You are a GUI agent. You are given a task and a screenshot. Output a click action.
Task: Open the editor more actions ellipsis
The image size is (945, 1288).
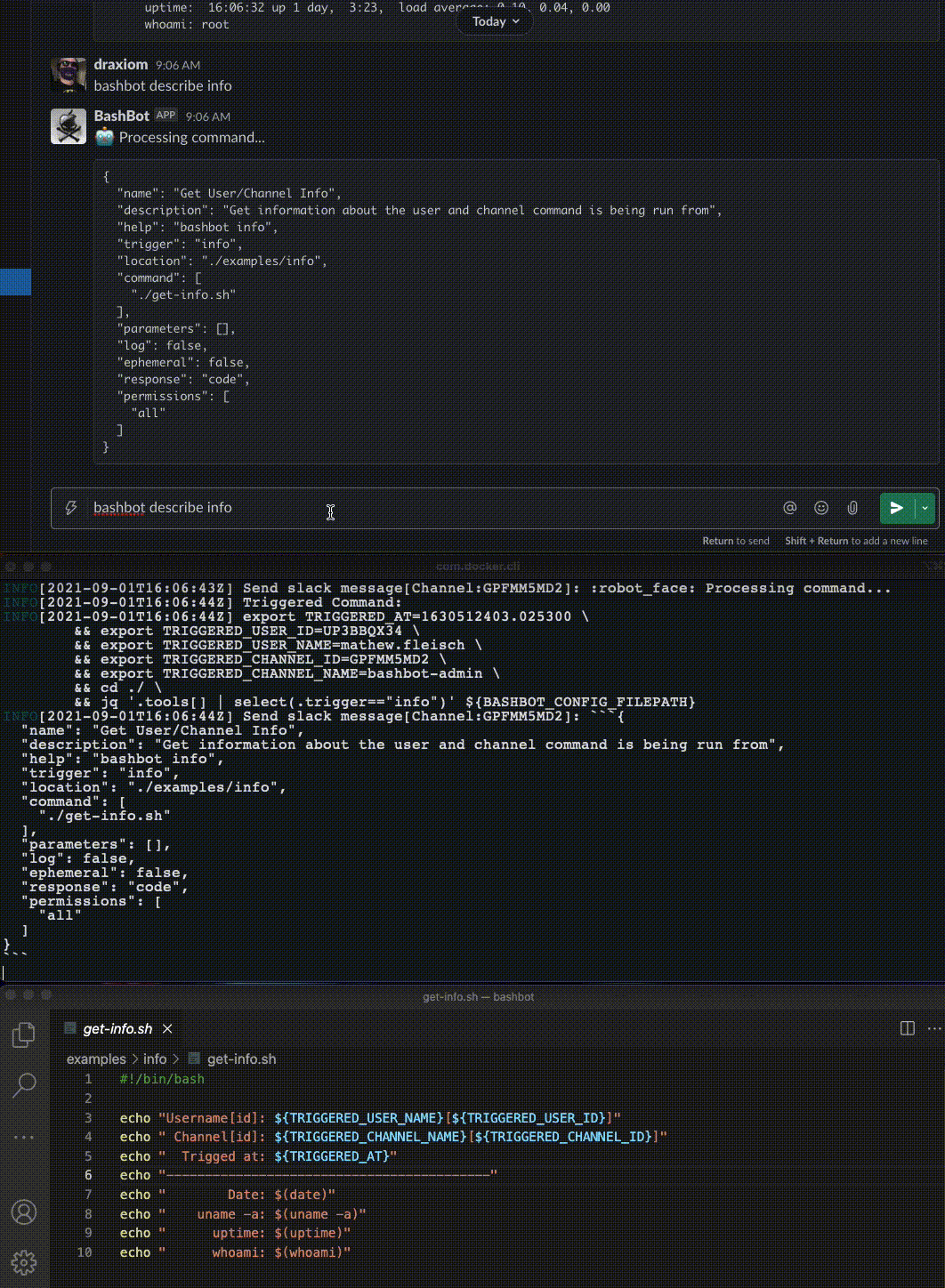click(934, 1028)
